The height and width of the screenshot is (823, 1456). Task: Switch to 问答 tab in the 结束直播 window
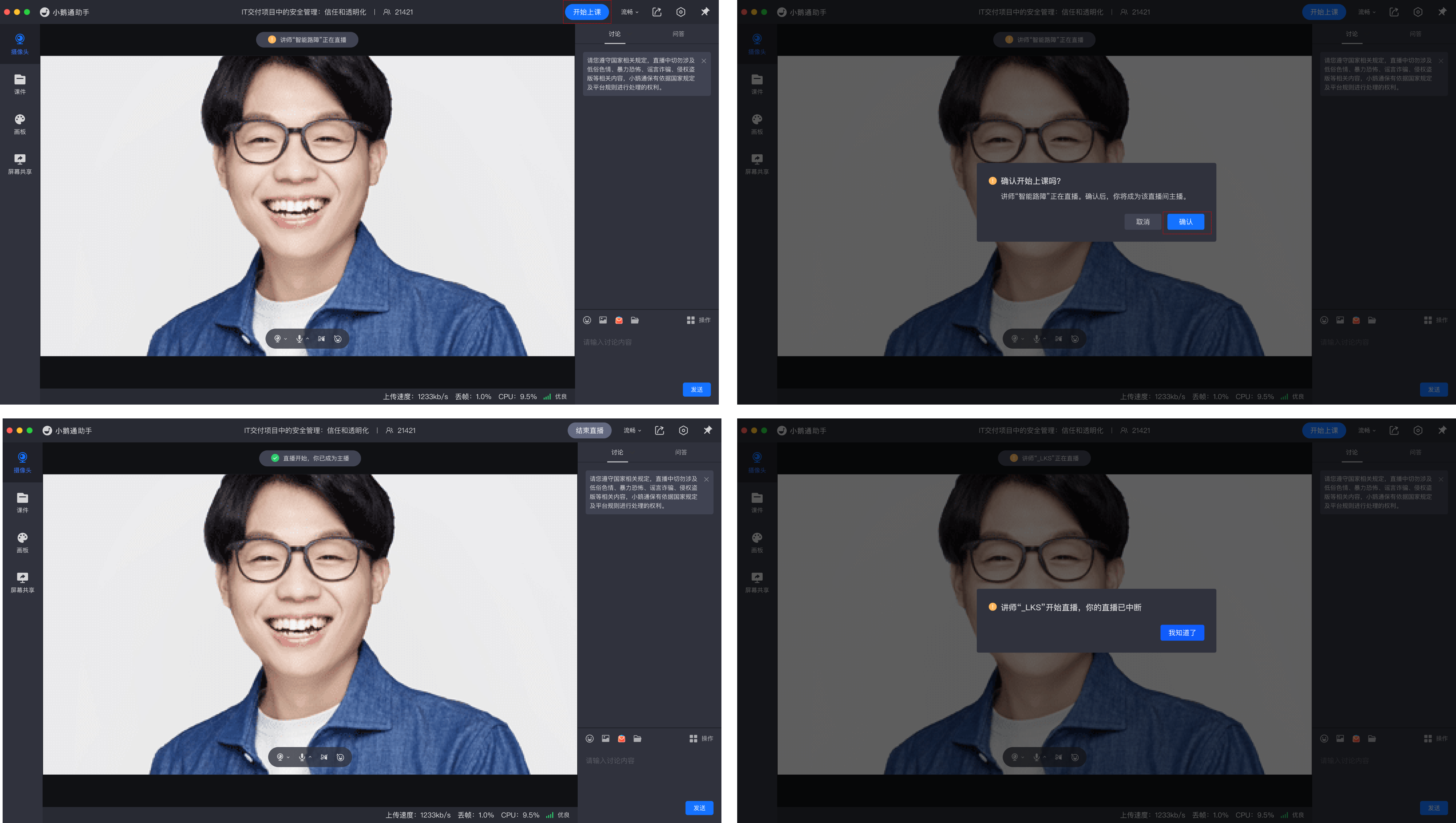coord(681,452)
